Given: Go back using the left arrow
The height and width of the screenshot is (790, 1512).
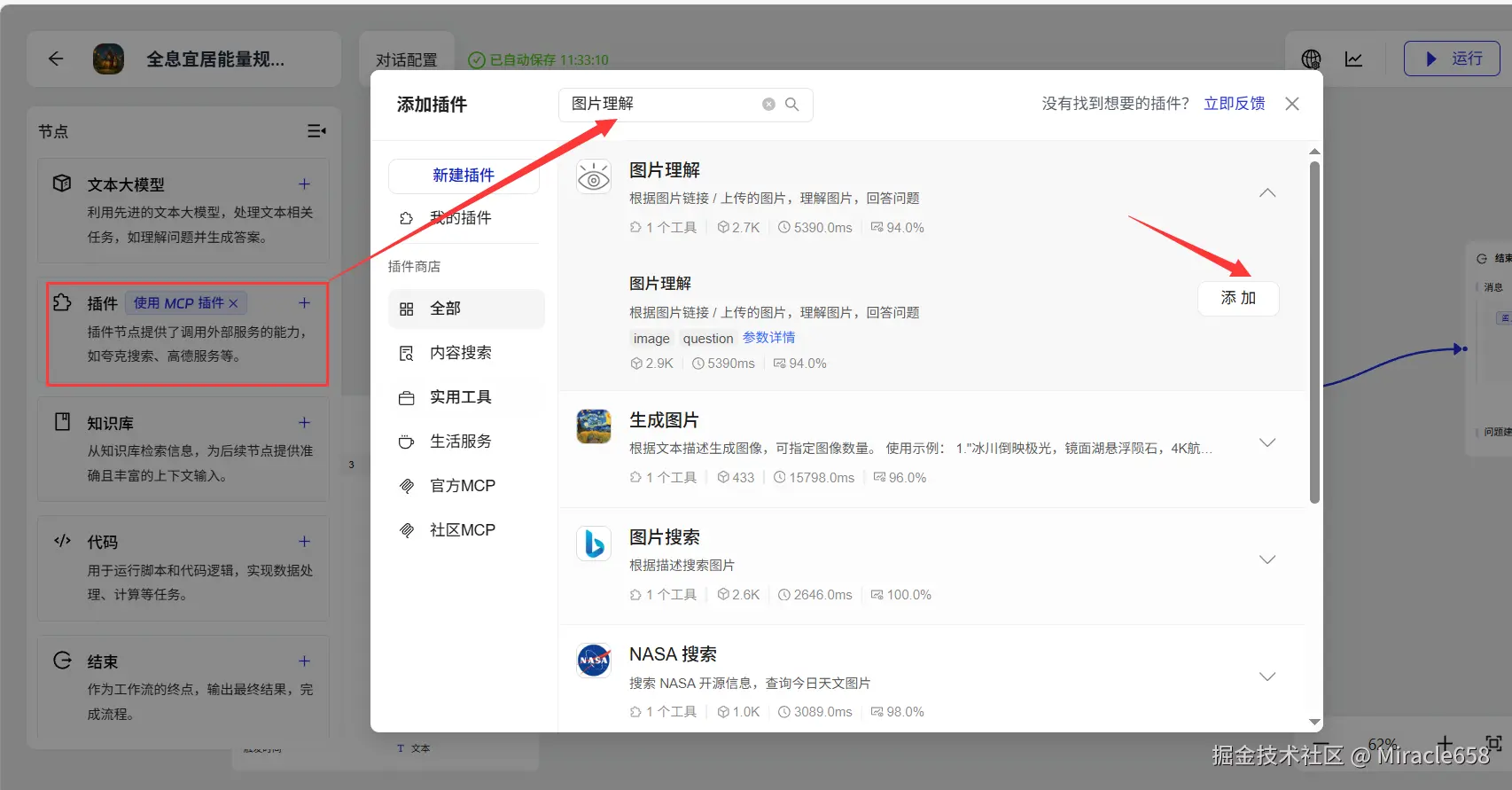Looking at the screenshot, I should click(56, 59).
